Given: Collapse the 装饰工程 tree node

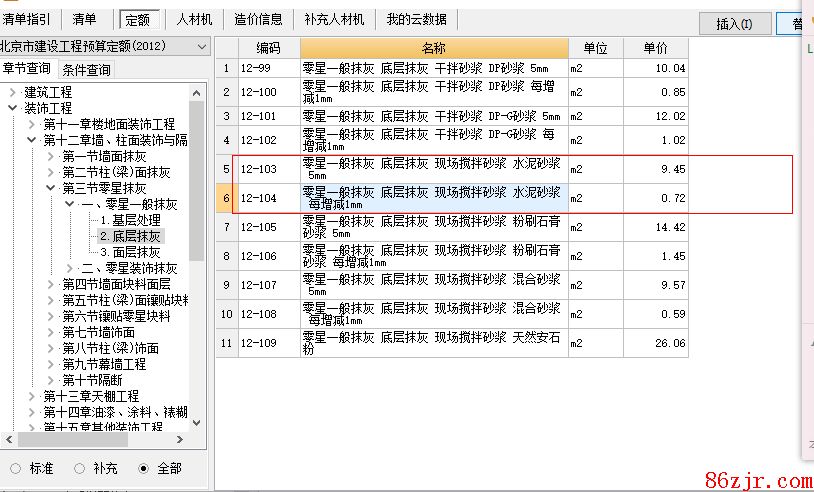Looking at the screenshot, I should pos(13,108).
